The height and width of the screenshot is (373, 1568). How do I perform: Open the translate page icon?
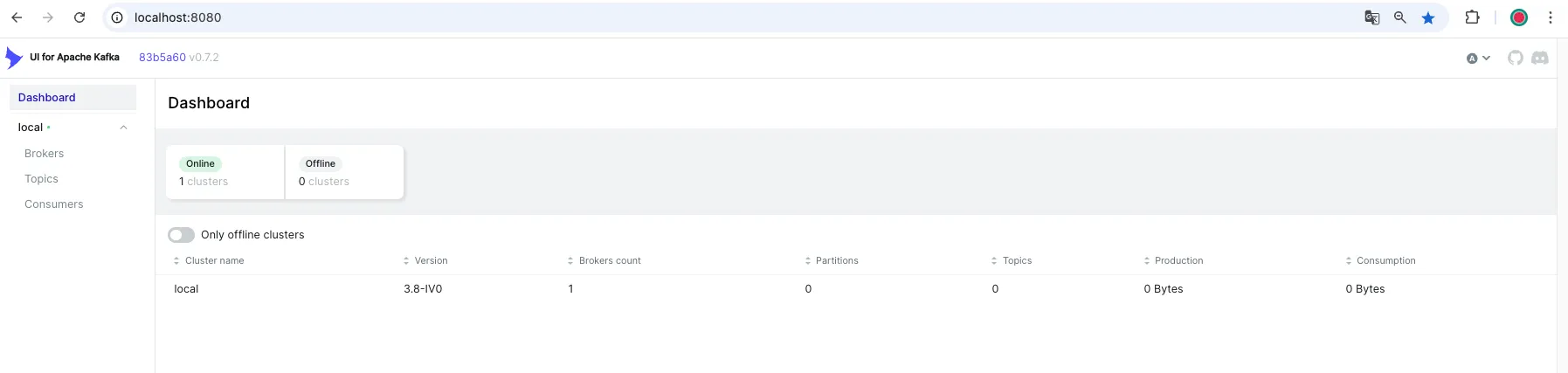[x=1372, y=17]
